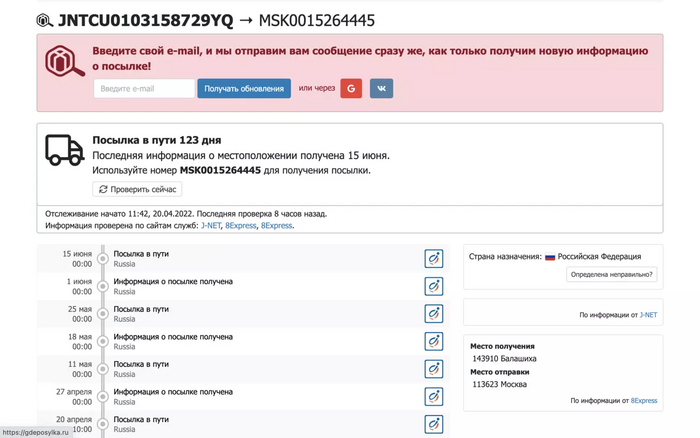Click the VK social login icon

pyautogui.click(x=381, y=89)
